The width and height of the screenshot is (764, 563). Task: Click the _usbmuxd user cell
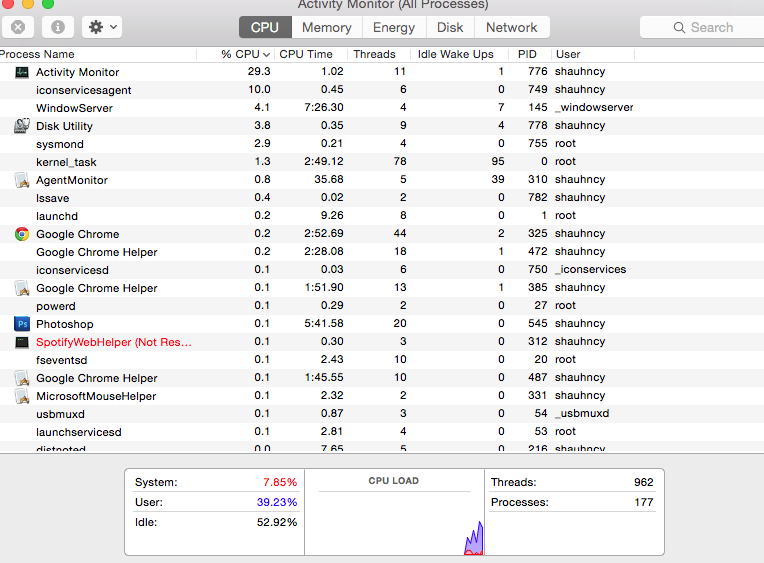pos(582,413)
